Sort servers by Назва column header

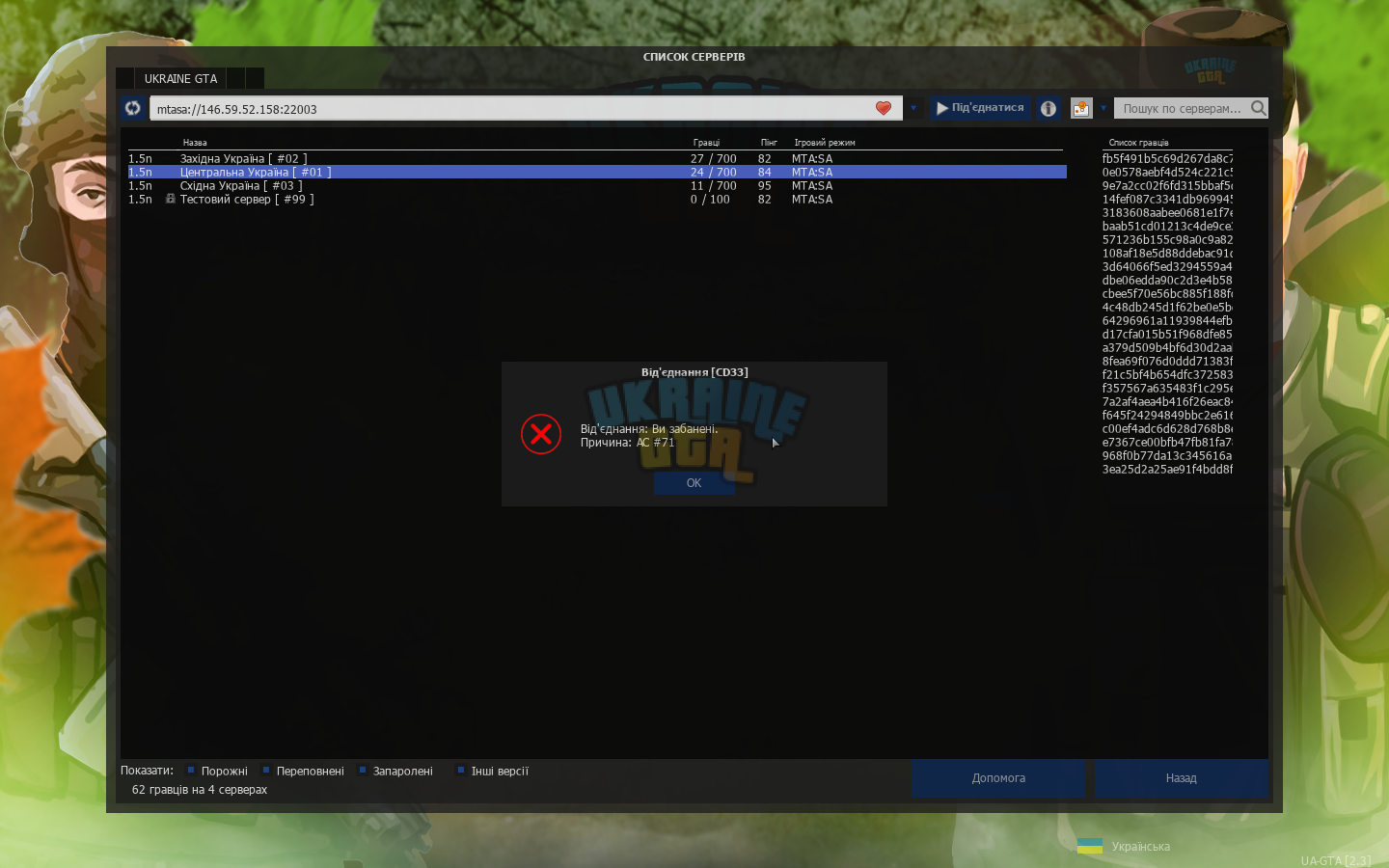click(x=195, y=143)
